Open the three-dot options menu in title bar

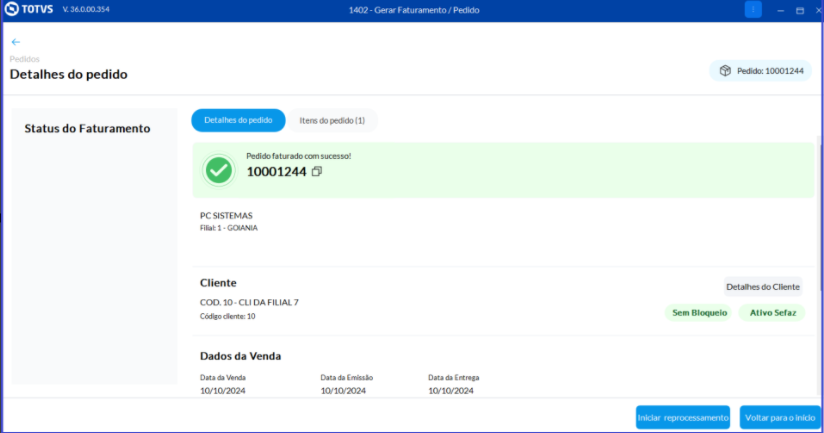(x=753, y=9)
